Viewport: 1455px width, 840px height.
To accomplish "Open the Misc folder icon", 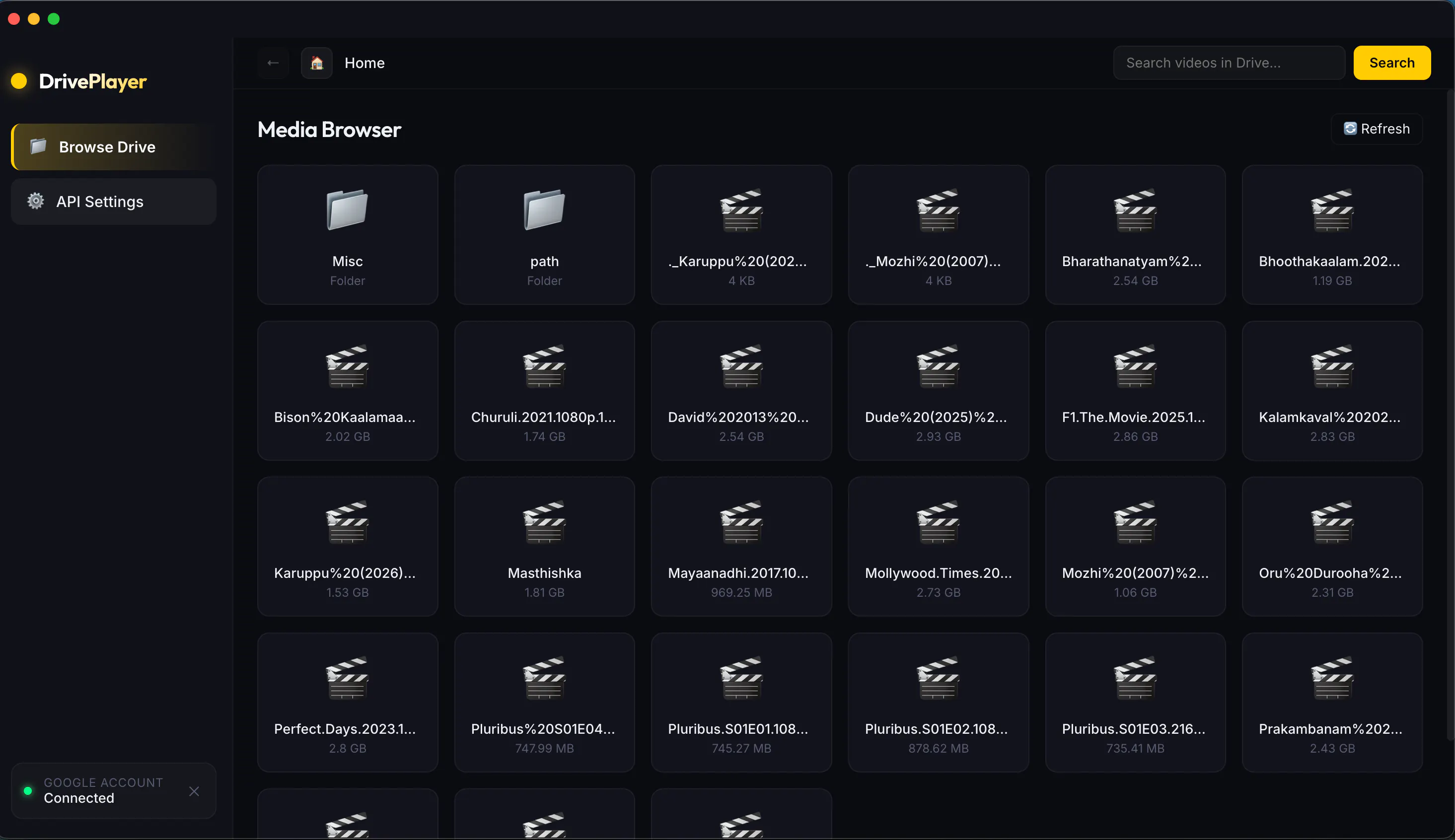I will tap(347, 210).
